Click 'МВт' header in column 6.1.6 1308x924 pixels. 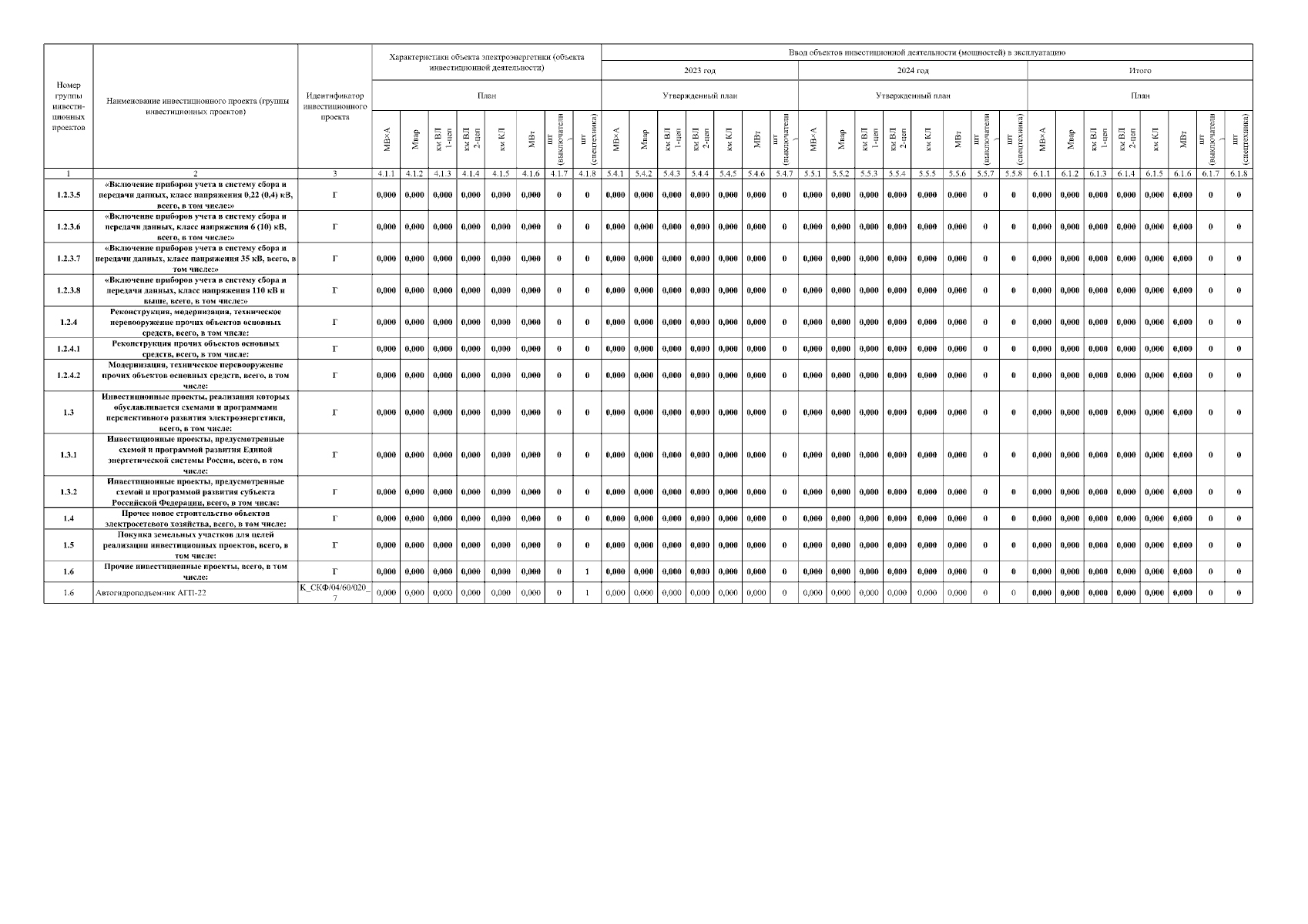click(1182, 140)
